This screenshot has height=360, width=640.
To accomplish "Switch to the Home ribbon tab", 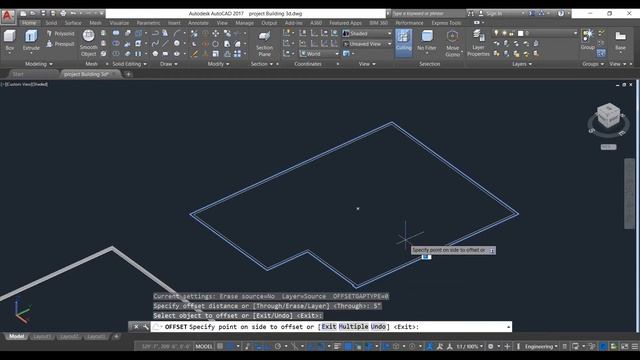I will coord(29,23).
